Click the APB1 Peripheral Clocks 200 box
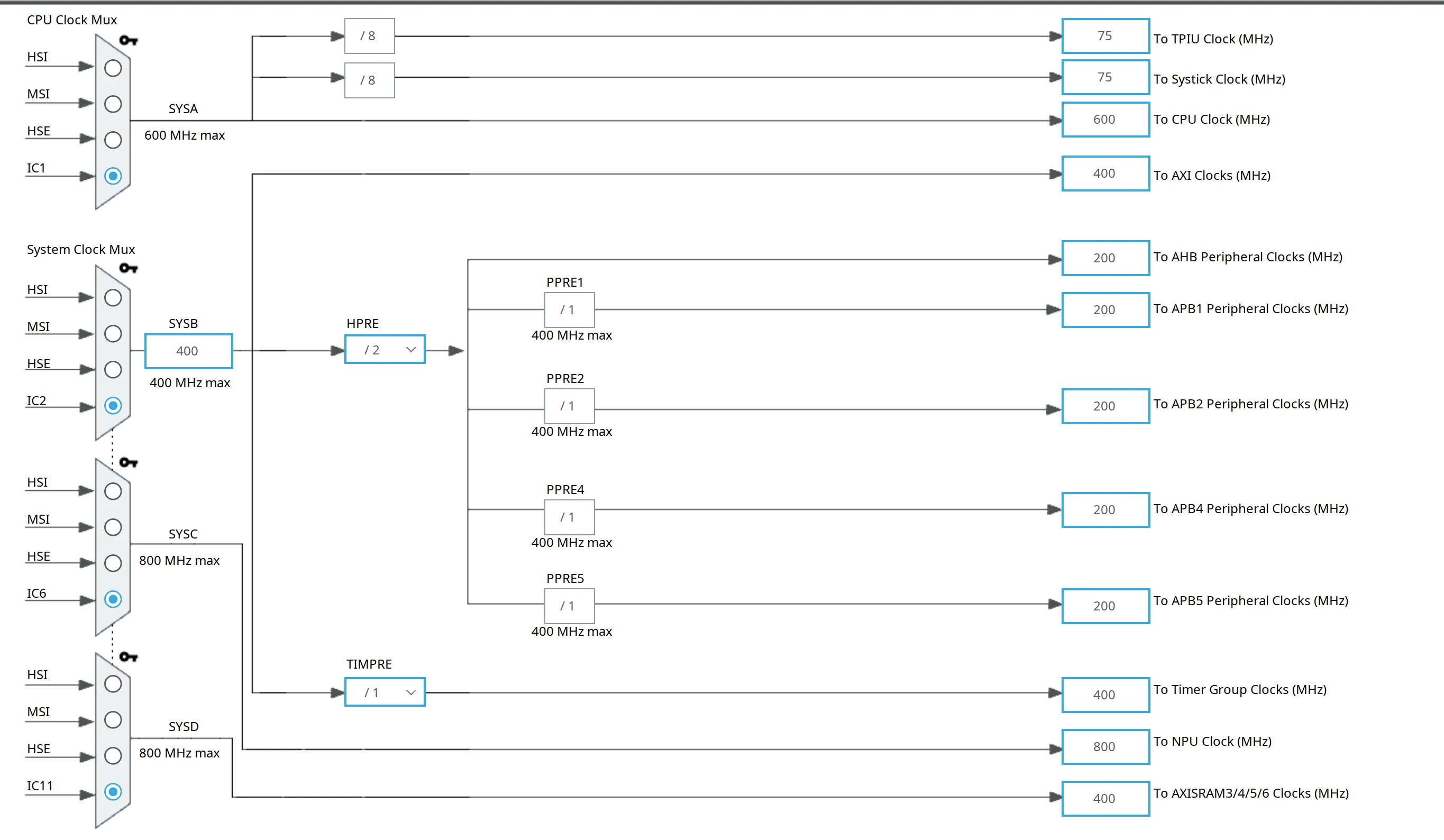Image resolution: width=1444 pixels, height=840 pixels. pyautogui.click(x=1105, y=310)
